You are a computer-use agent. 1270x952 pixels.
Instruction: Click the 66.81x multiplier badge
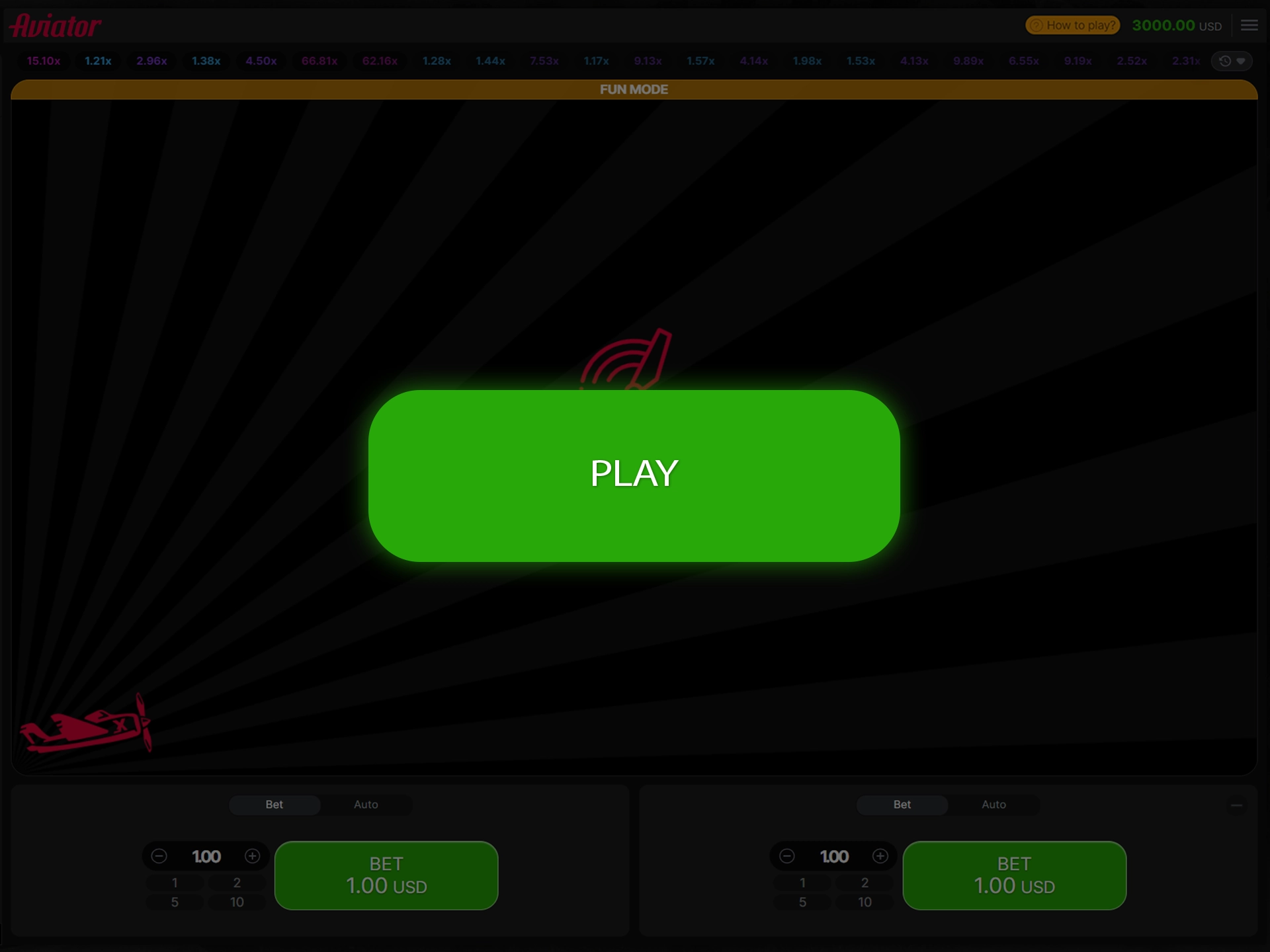coord(320,61)
